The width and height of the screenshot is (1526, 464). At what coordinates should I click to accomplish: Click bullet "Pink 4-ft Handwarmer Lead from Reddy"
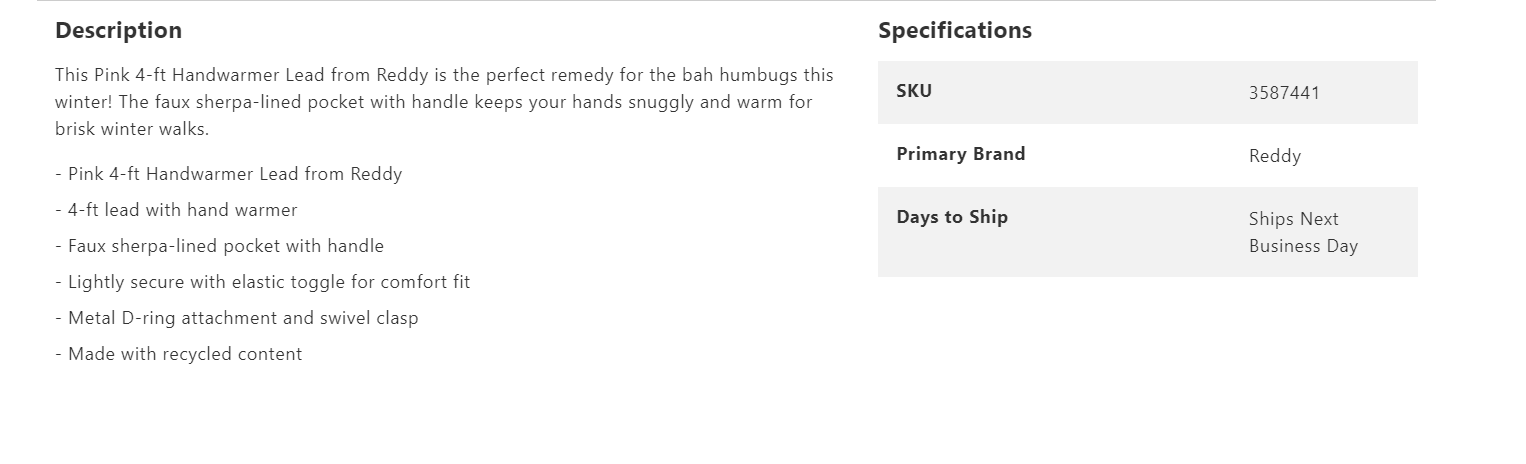pos(234,174)
